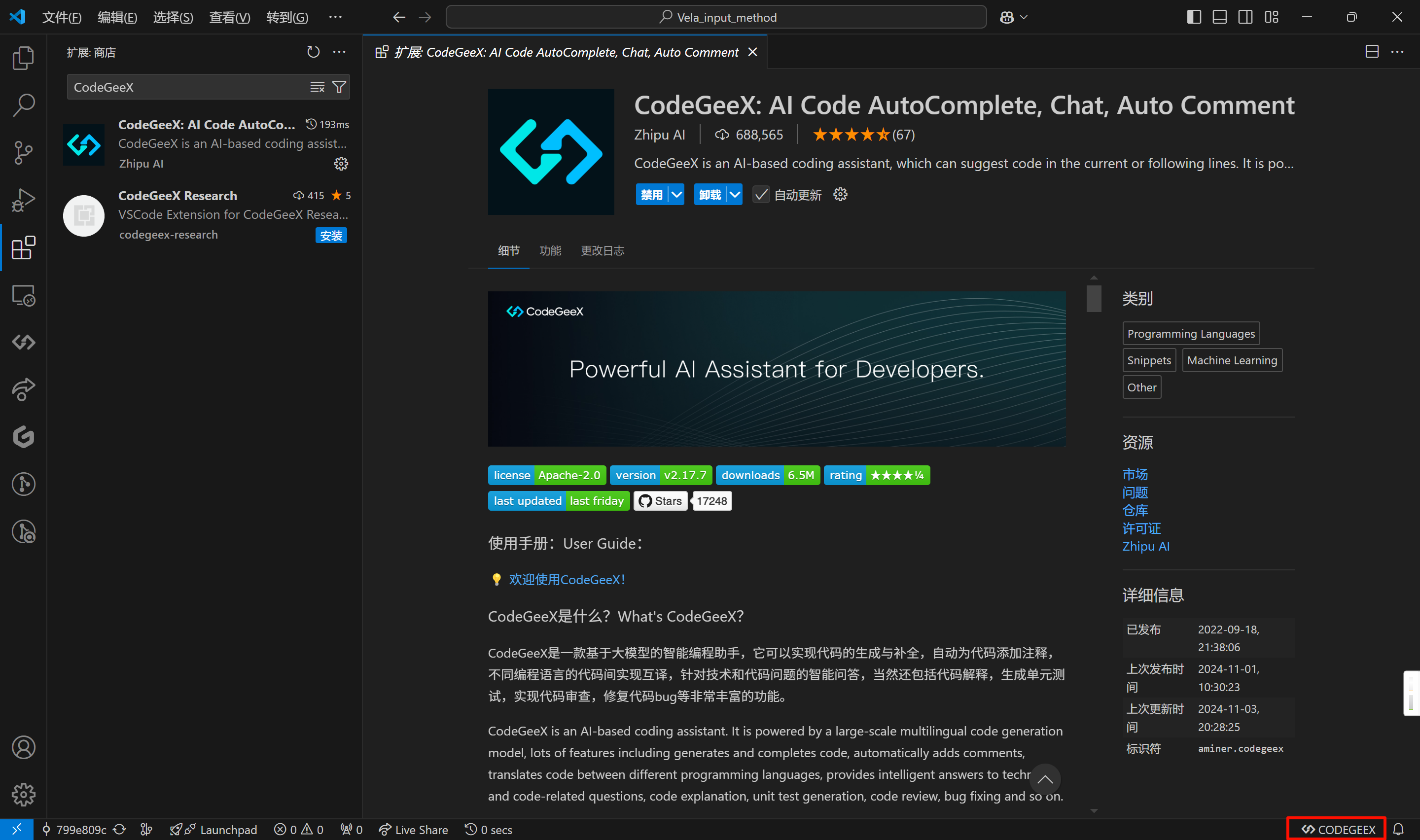Screen dimensions: 1420x840
Task: Navigate back with the left arrow
Action: tap(399, 18)
